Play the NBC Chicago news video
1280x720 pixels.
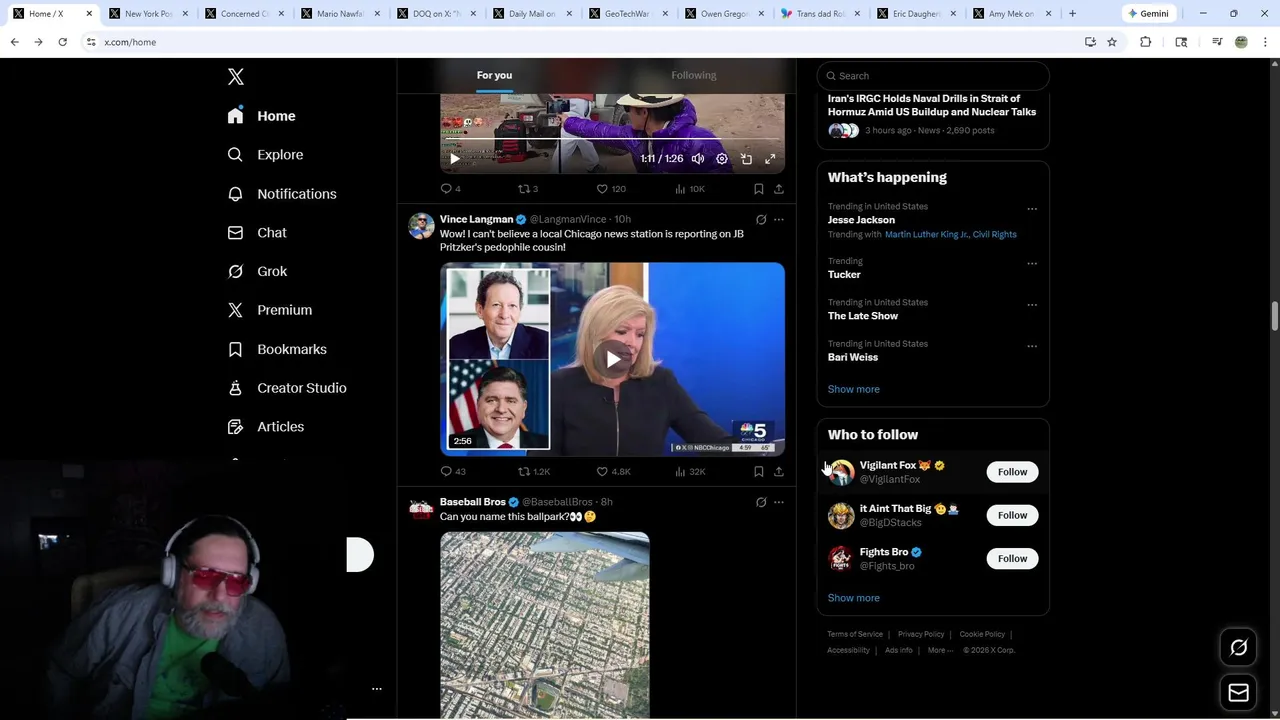613,359
